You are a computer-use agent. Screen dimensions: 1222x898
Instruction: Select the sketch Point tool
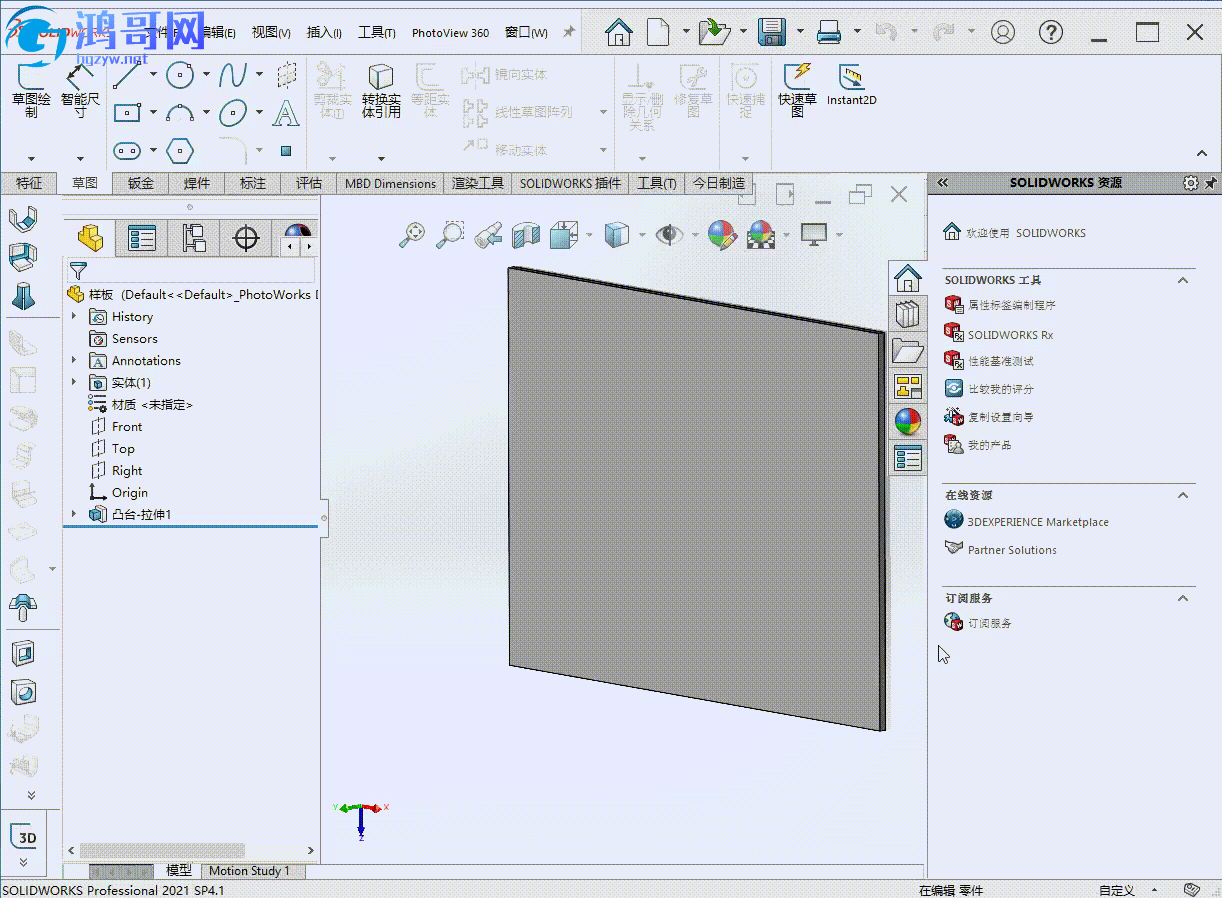[286, 151]
